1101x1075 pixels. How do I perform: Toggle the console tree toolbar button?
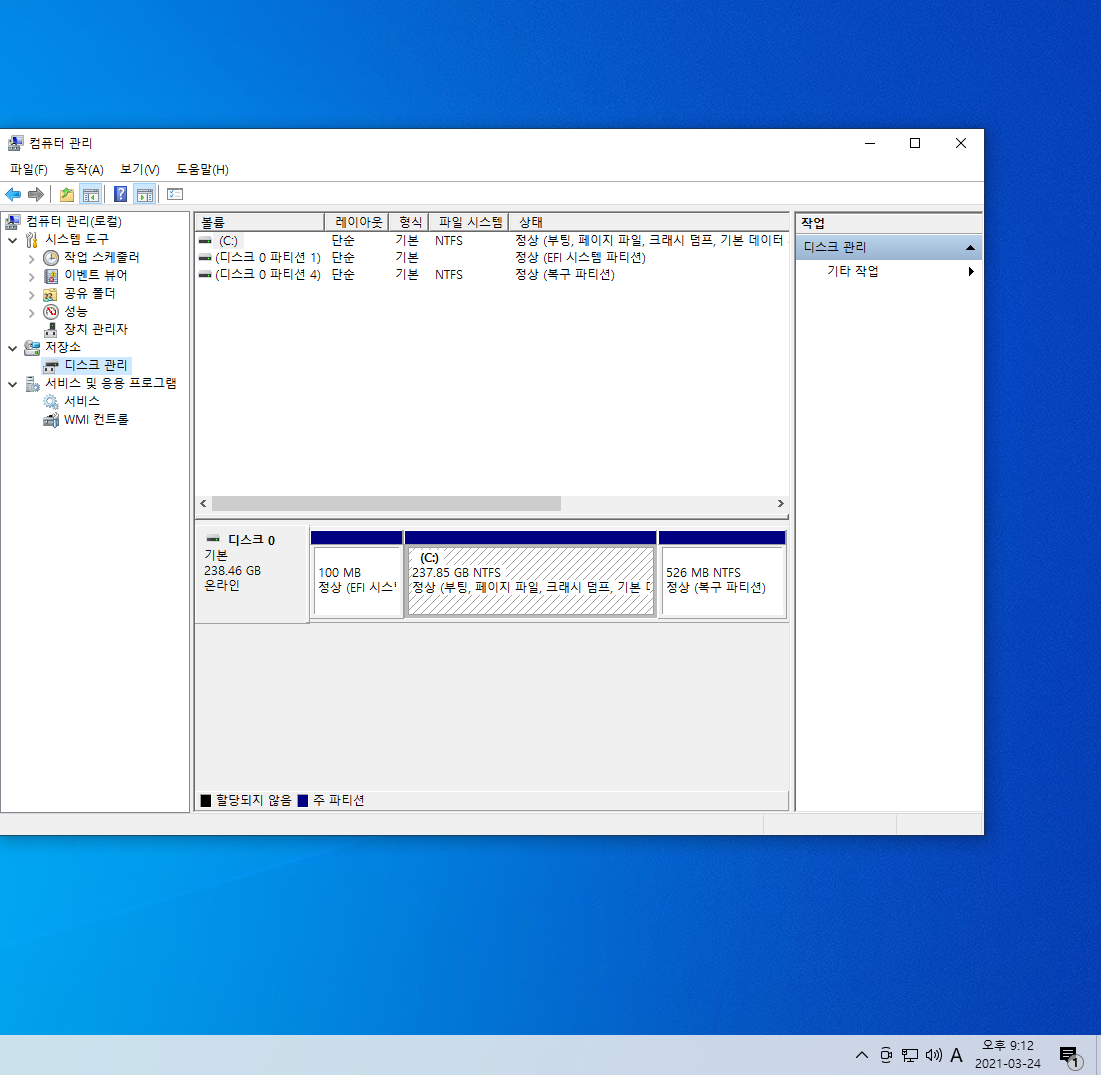(91, 194)
